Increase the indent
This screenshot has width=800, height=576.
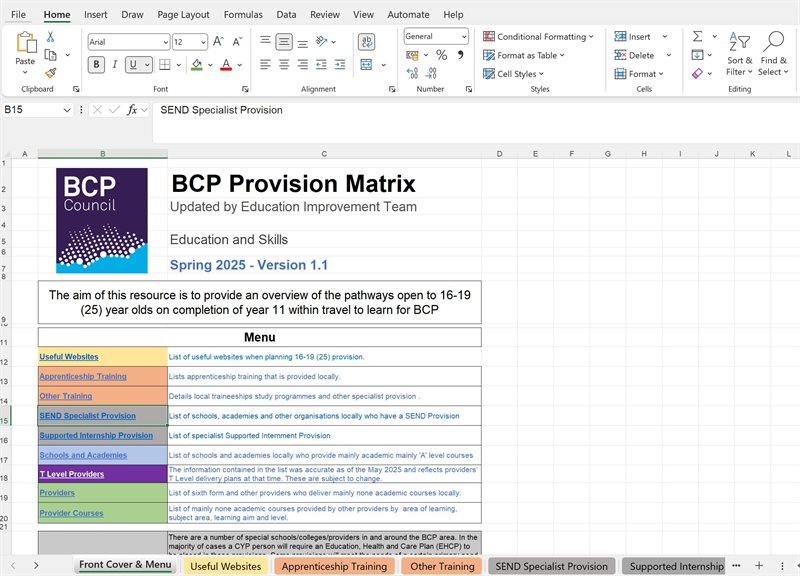340,64
